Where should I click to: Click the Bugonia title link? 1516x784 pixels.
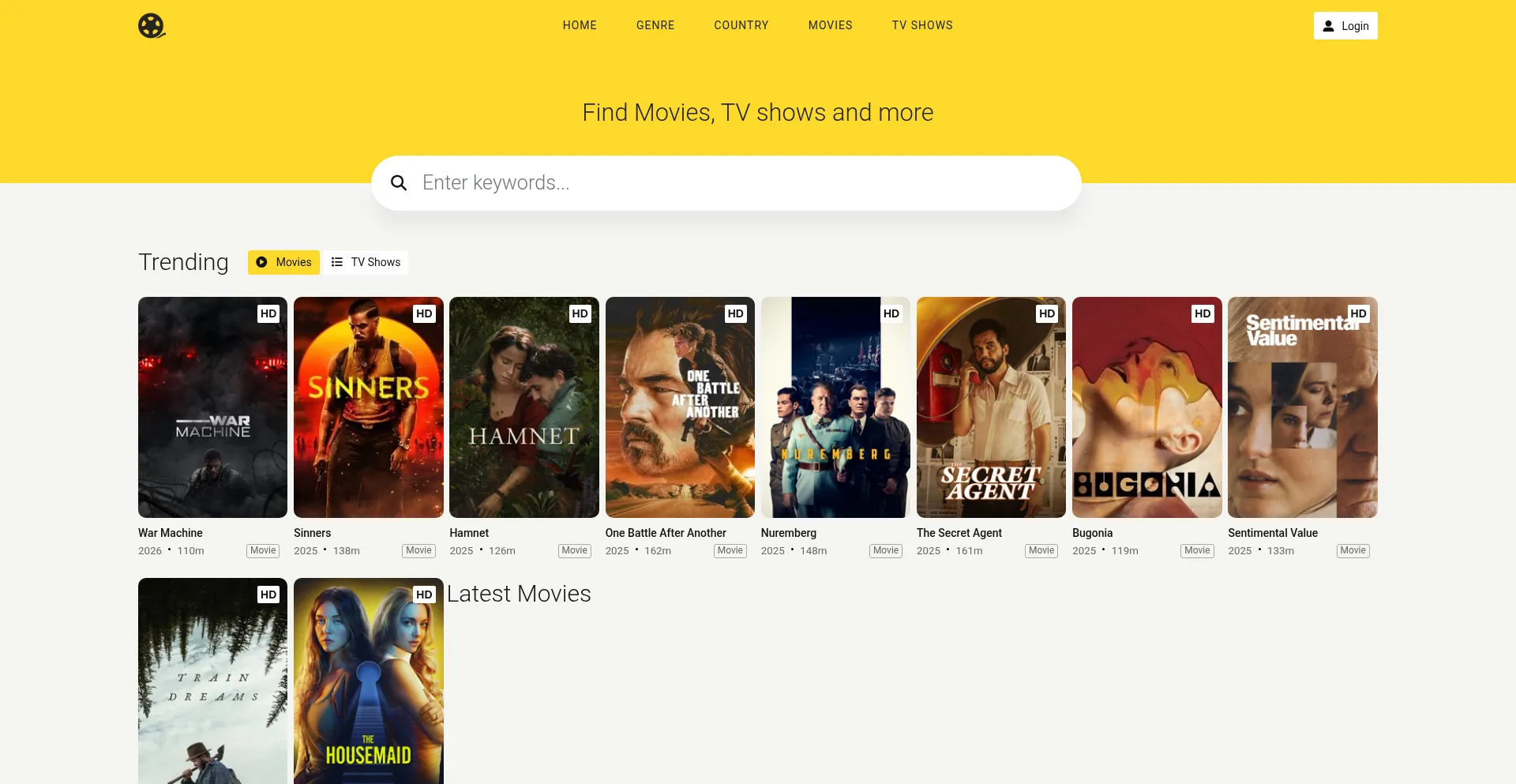click(x=1093, y=533)
